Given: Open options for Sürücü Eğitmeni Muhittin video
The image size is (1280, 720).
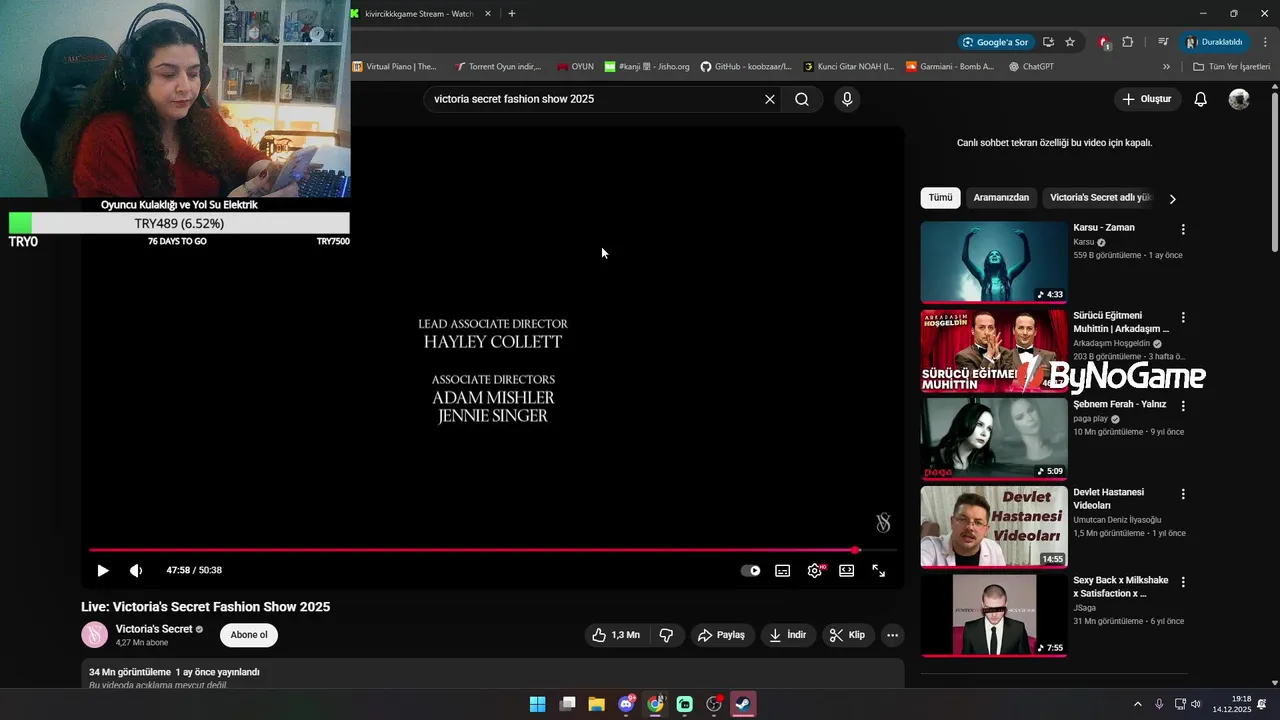Looking at the screenshot, I should 1183,317.
